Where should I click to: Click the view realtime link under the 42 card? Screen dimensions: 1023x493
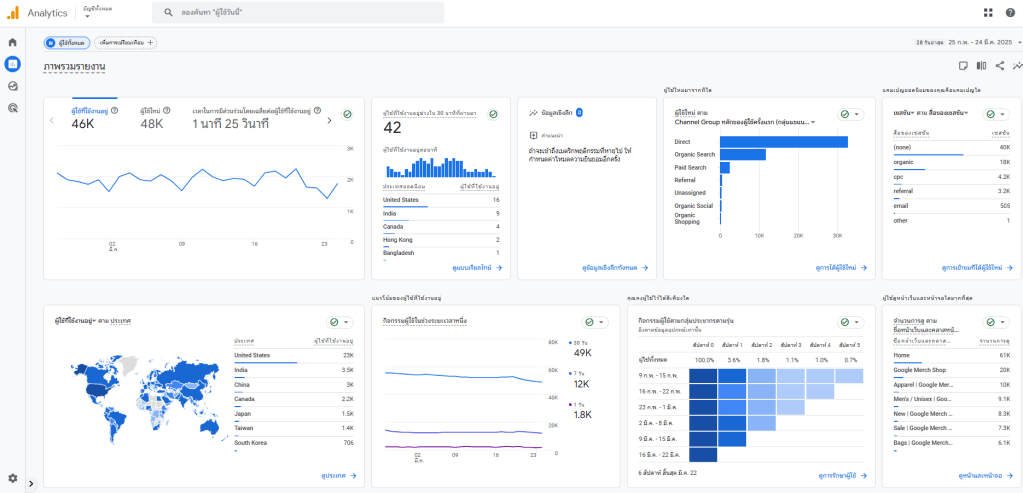pyautogui.click(x=476, y=268)
